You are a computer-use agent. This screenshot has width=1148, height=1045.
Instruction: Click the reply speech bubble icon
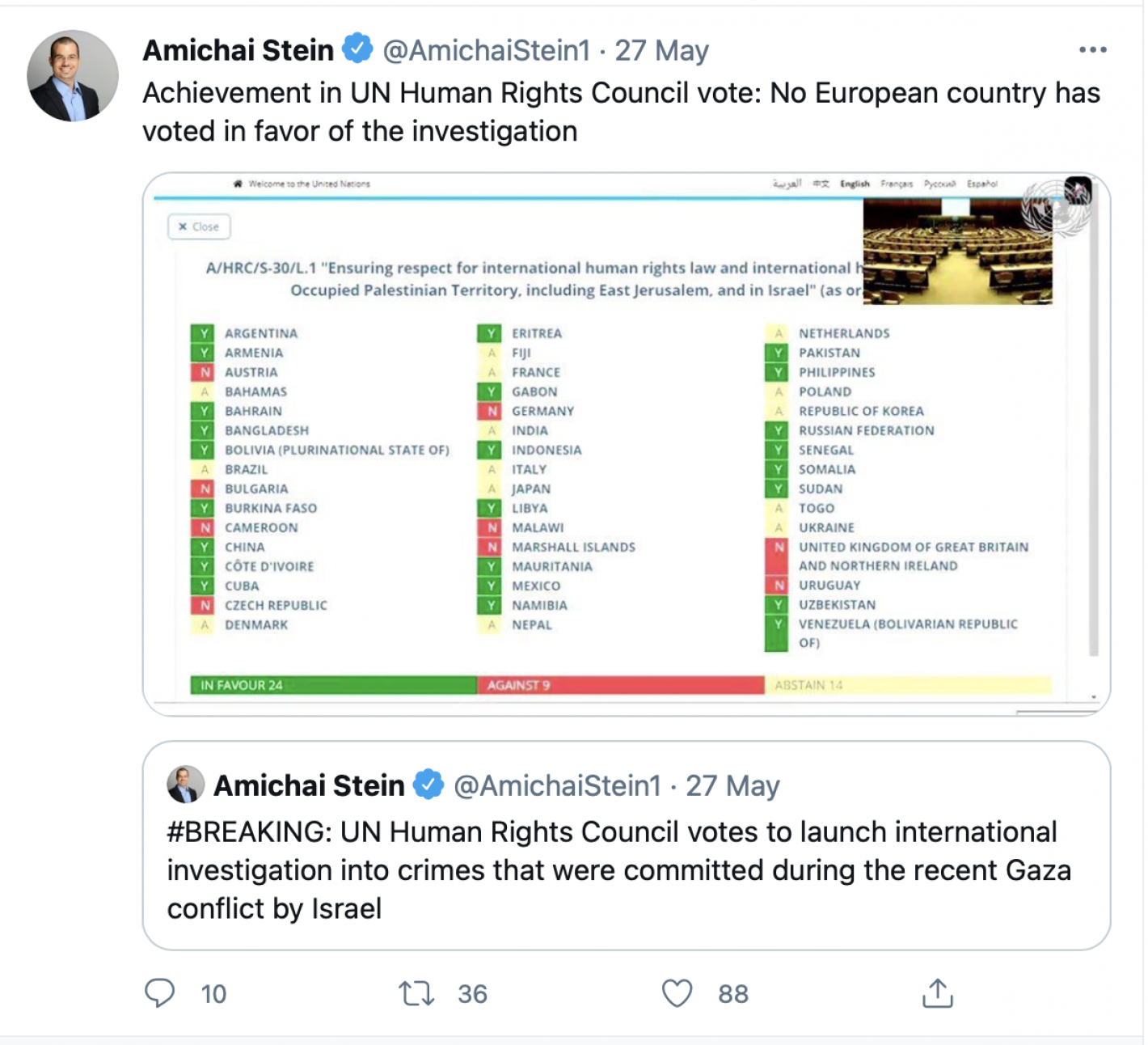[159, 992]
